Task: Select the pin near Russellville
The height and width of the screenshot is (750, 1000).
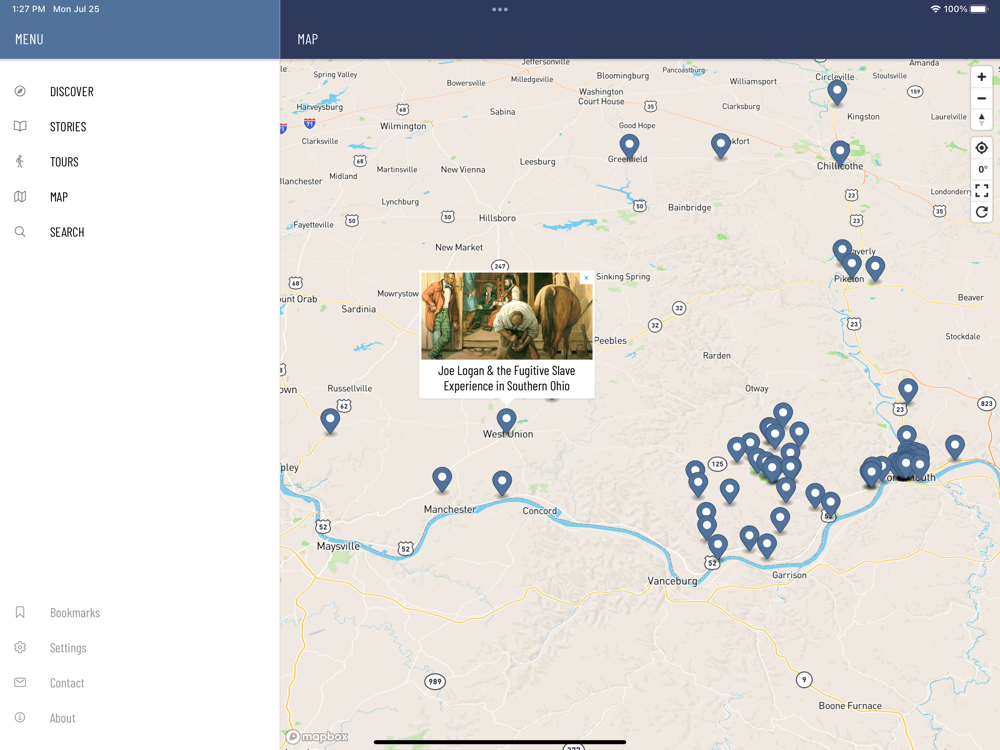Action: pyautogui.click(x=330, y=421)
